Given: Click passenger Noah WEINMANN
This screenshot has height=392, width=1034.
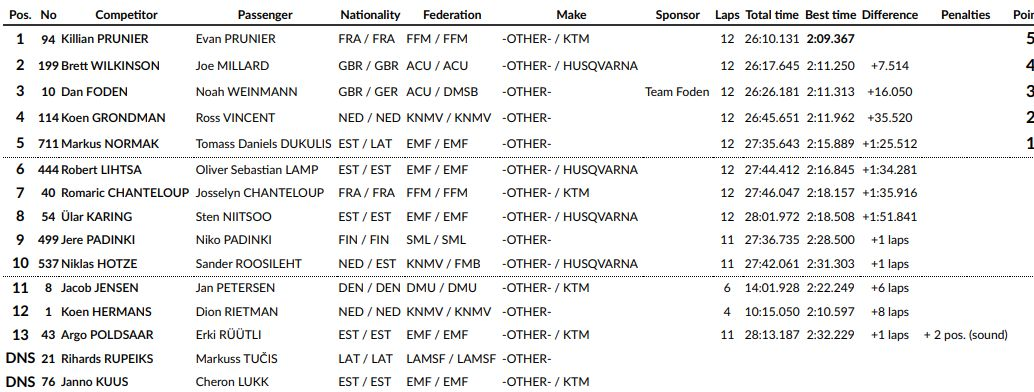Looking at the screenshot, I should (x=246, y=92).
